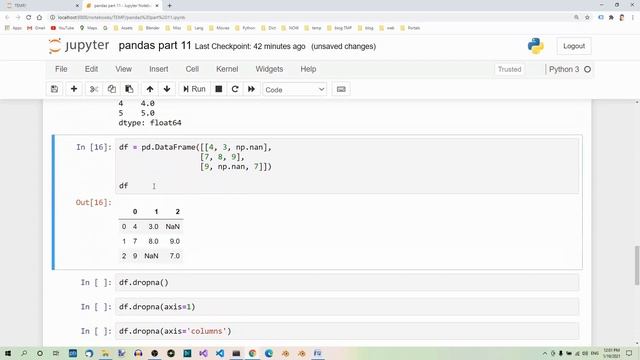Click the Jupyter logo

click(79, 46)
